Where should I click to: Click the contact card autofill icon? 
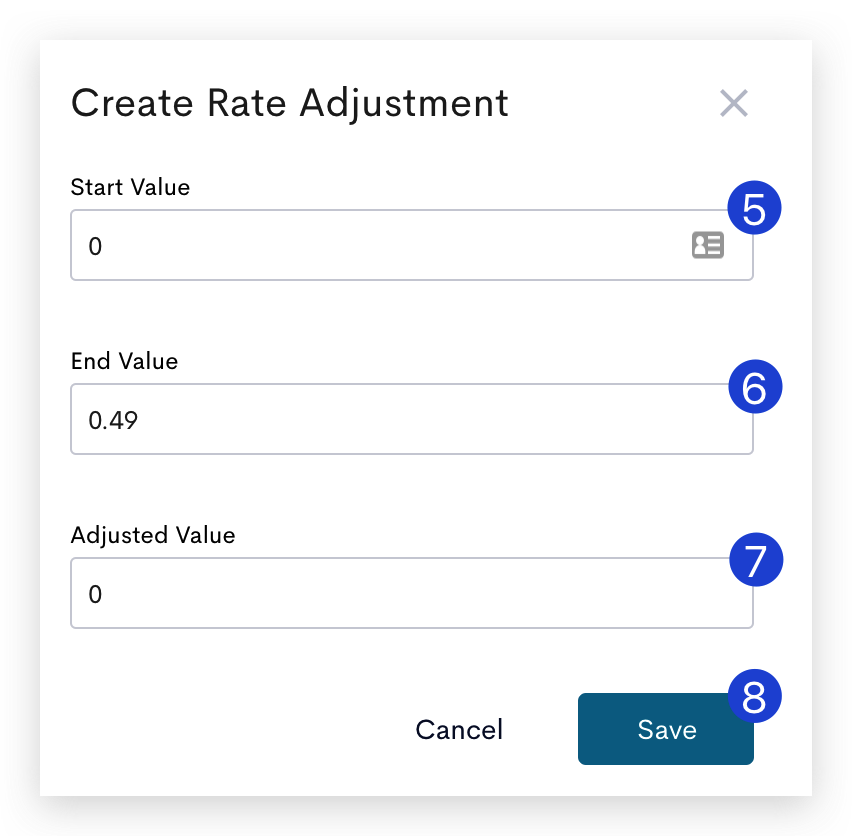[x=707, y=245]
